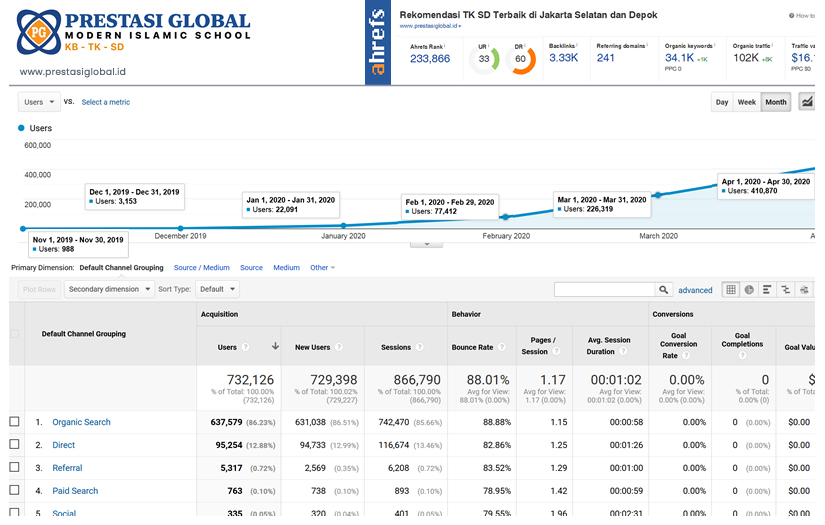Click the Prestasi Global PG logo

pyautogui.click(x=39, y=32)
